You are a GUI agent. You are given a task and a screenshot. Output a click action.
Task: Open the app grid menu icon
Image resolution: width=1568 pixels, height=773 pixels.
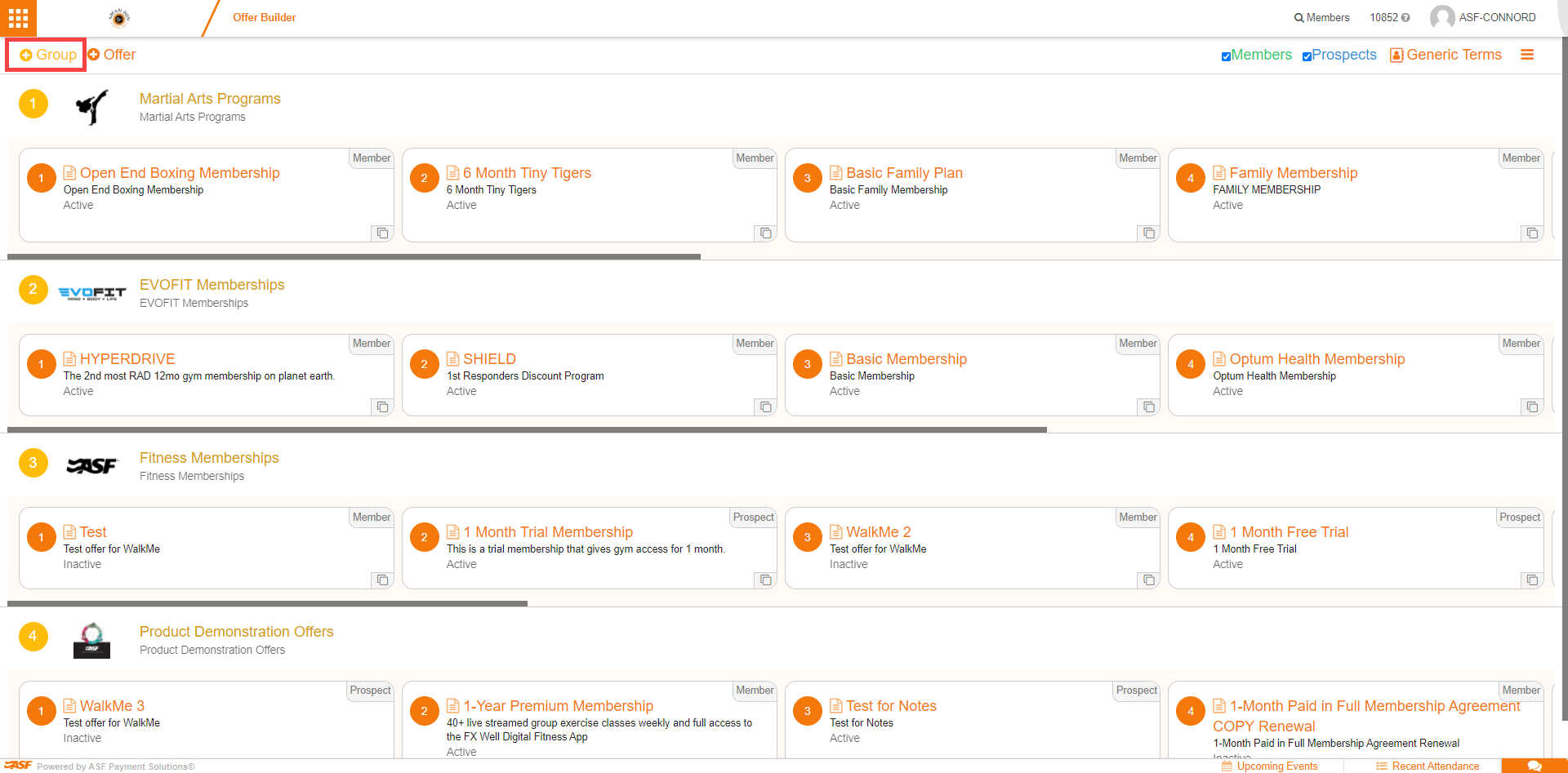[x=18, y=18]
